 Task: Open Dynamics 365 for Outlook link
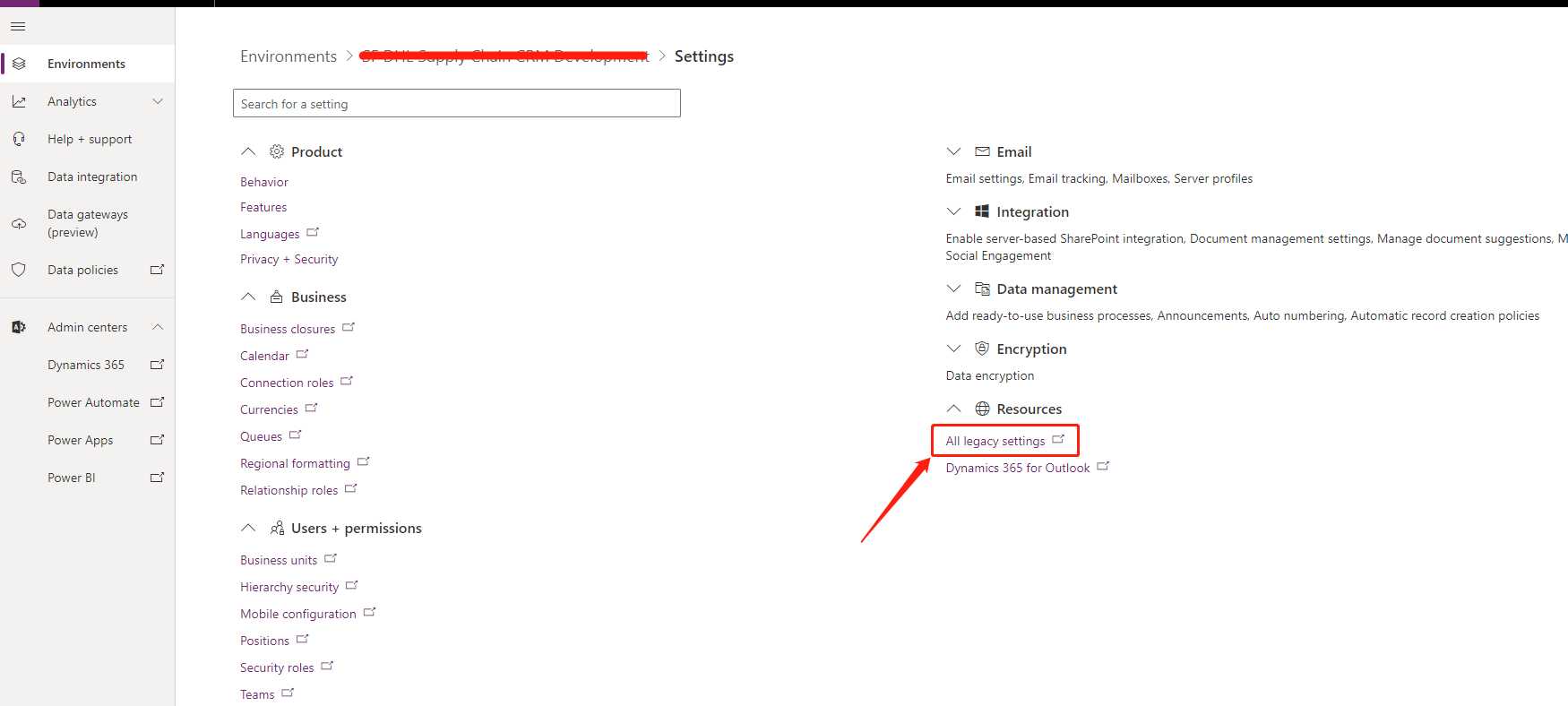1018,468
